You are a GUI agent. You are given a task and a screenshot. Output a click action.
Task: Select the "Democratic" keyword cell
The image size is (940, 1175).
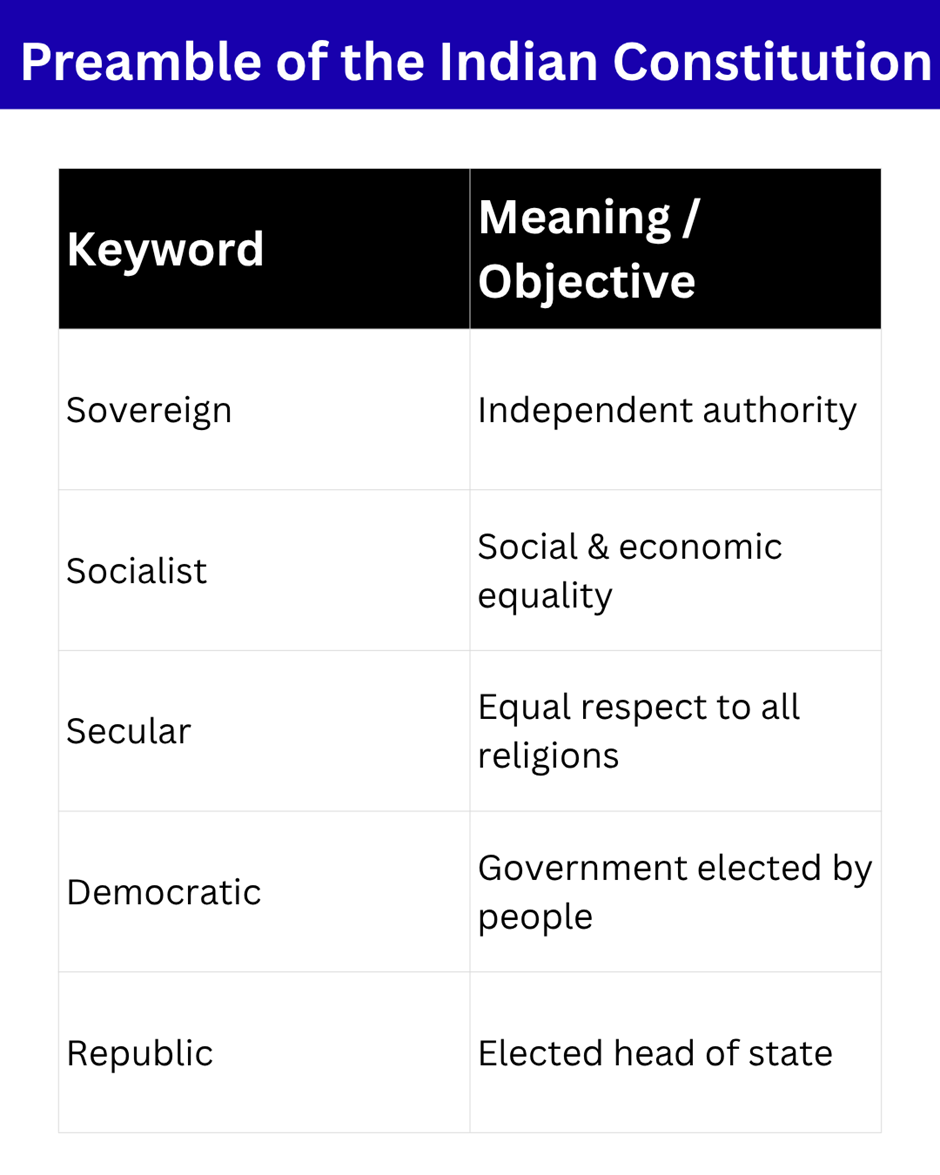pyautogui.click(x=164, y=892)
